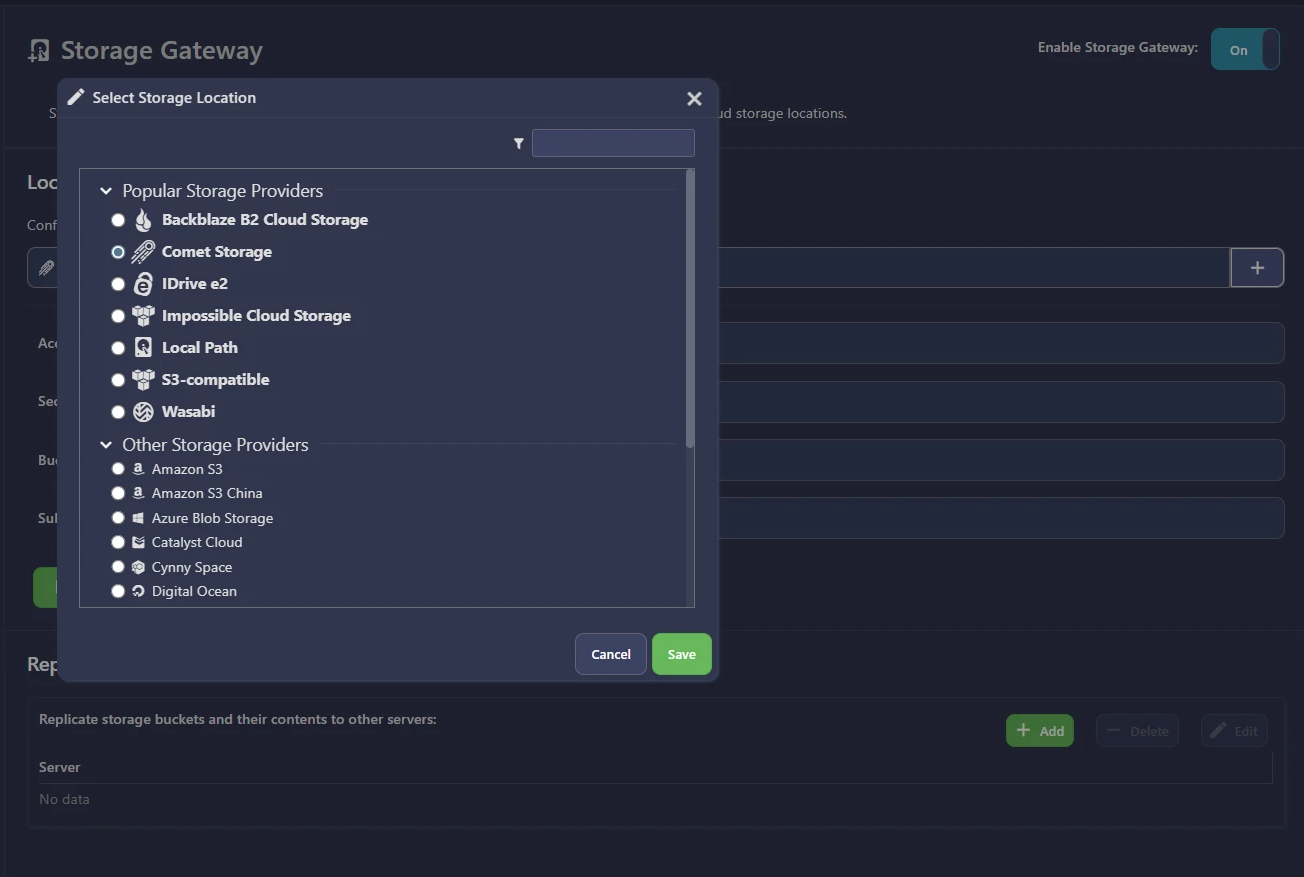Click the Add replication server button
The width and height of the screenshot is (1304, 877).
(1040, 731)
